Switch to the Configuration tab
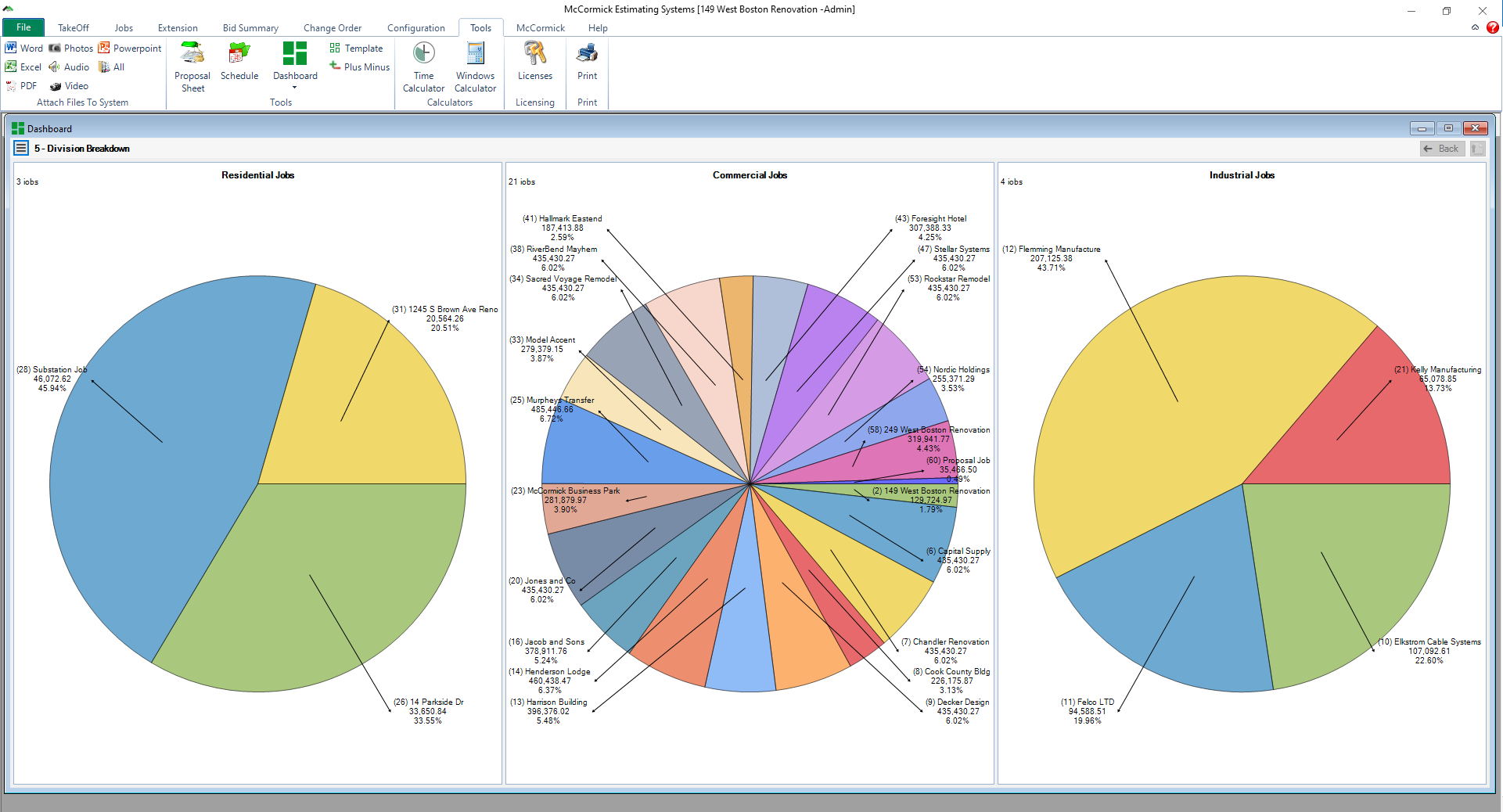The height and width of the screenshot is (812, 1503). [416, 27]
